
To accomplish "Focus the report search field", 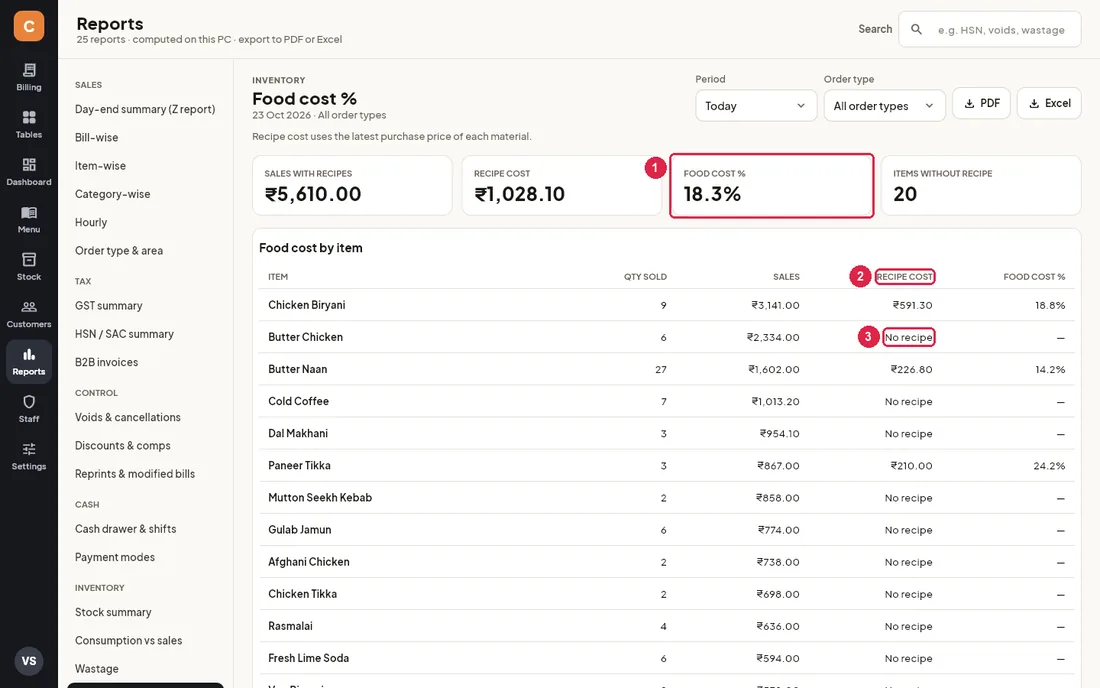I will pyautogui.click(x=990, y=29).
